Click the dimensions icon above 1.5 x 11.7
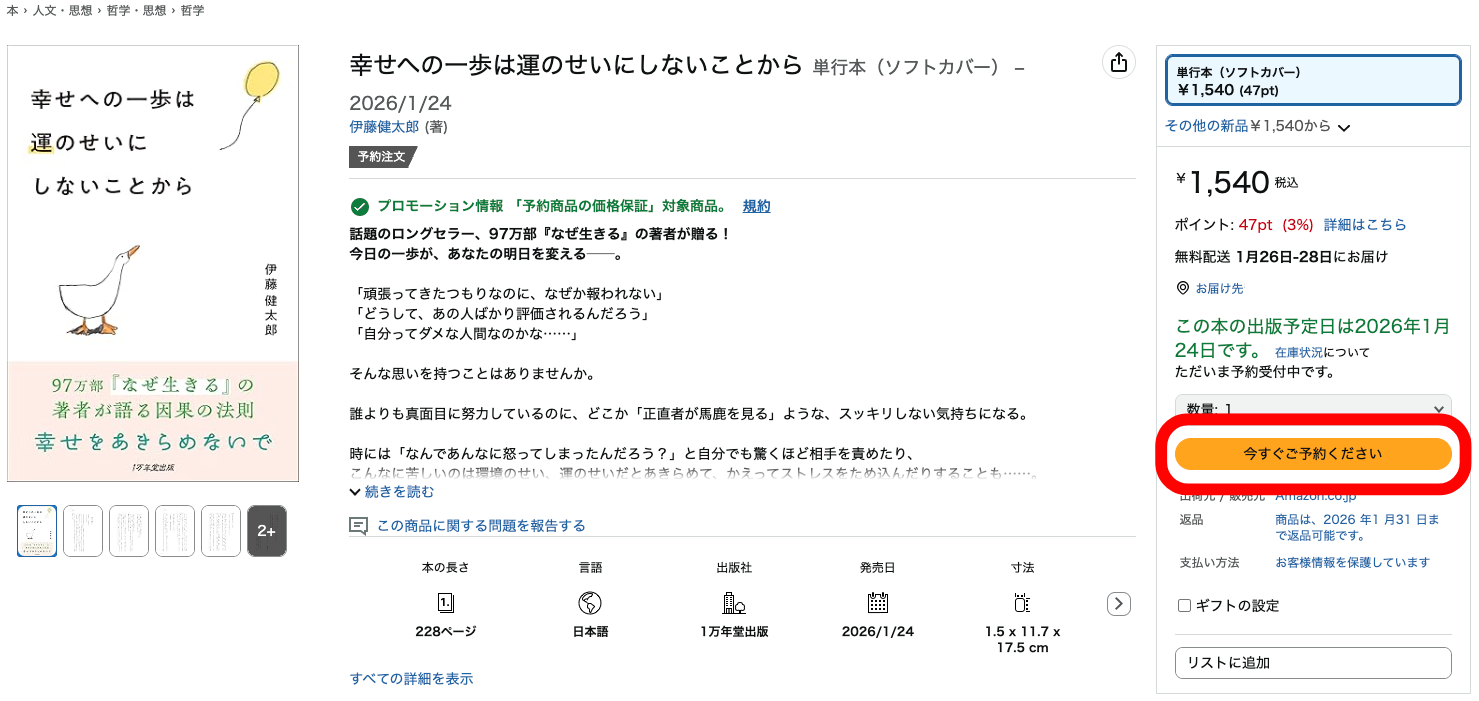This screenshot has width=1479, height=701. pyautogui.click(x=1022, y=603)
